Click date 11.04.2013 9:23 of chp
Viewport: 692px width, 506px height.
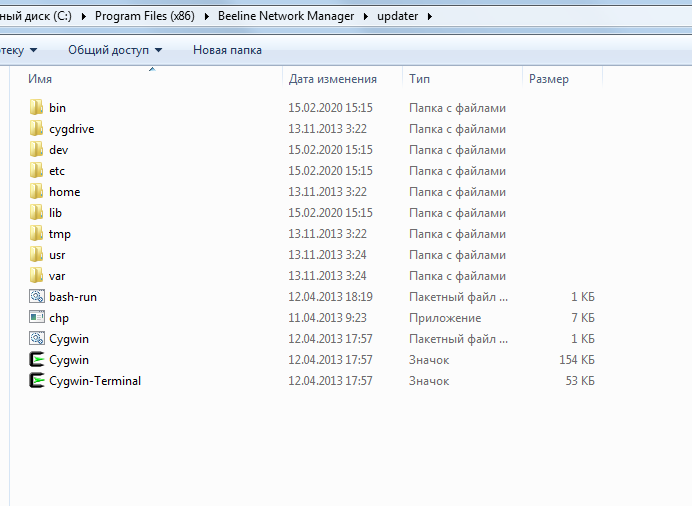(x=327, y=318)
